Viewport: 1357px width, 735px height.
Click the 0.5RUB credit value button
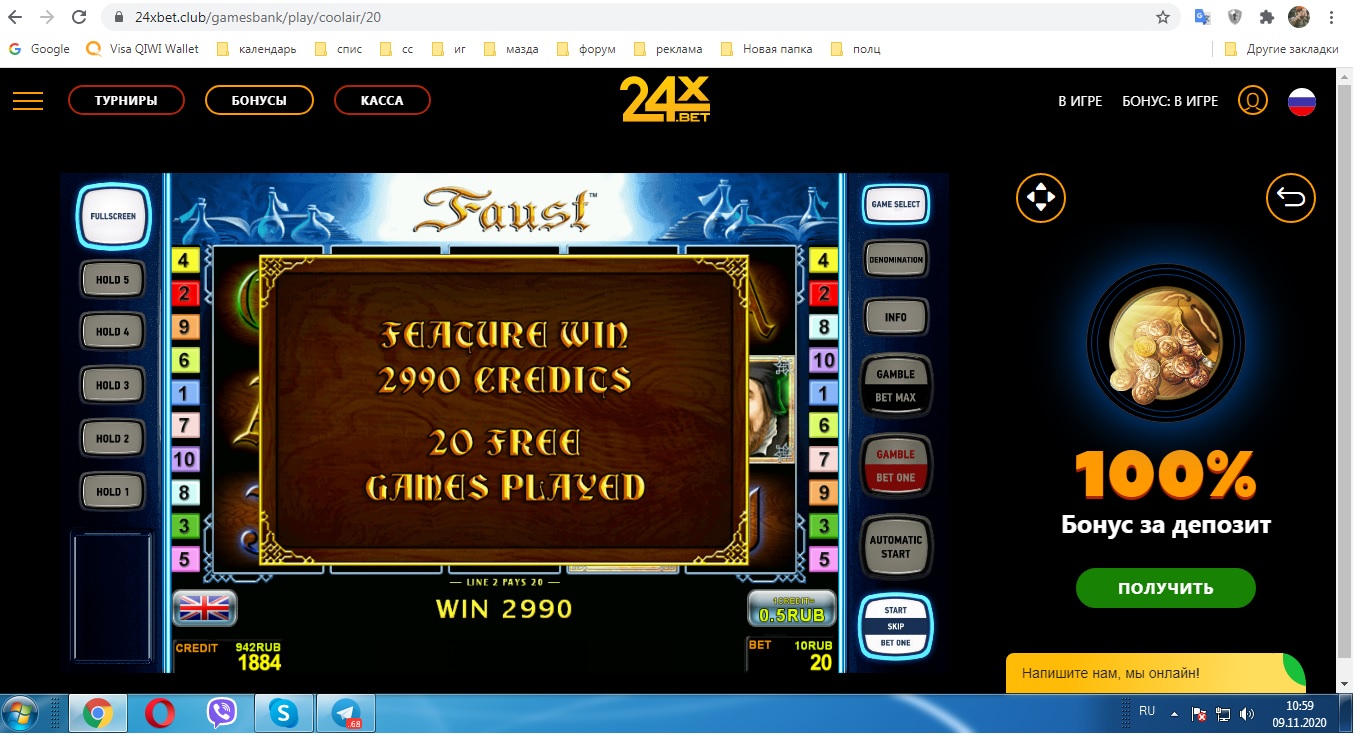tap(791, 609)
